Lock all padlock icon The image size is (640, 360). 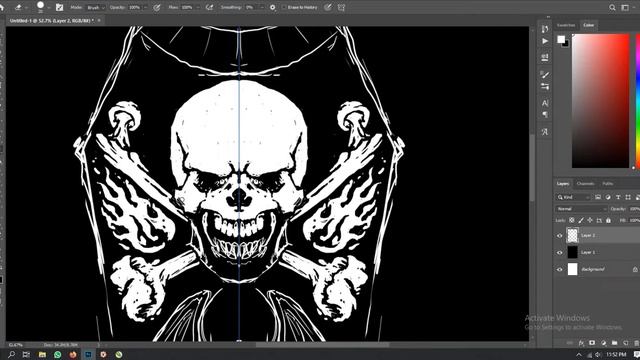pos(608,220)
